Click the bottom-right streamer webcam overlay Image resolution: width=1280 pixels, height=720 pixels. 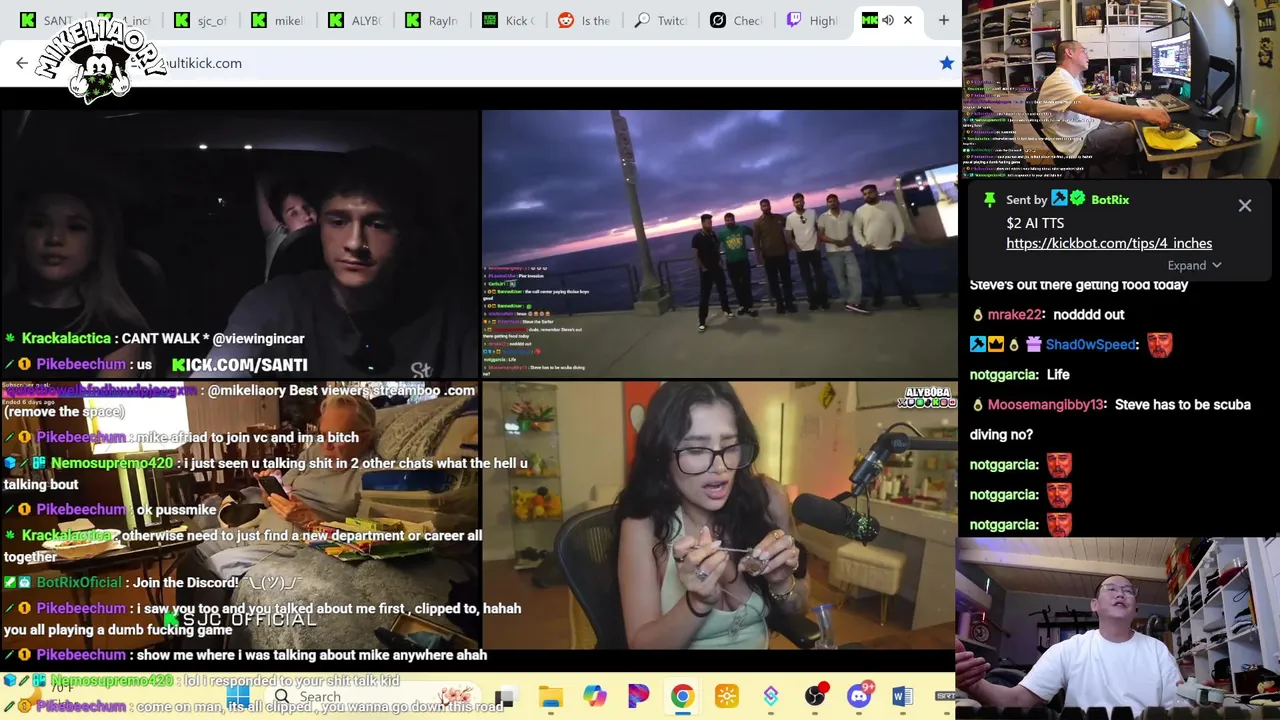click(1118, 629)
